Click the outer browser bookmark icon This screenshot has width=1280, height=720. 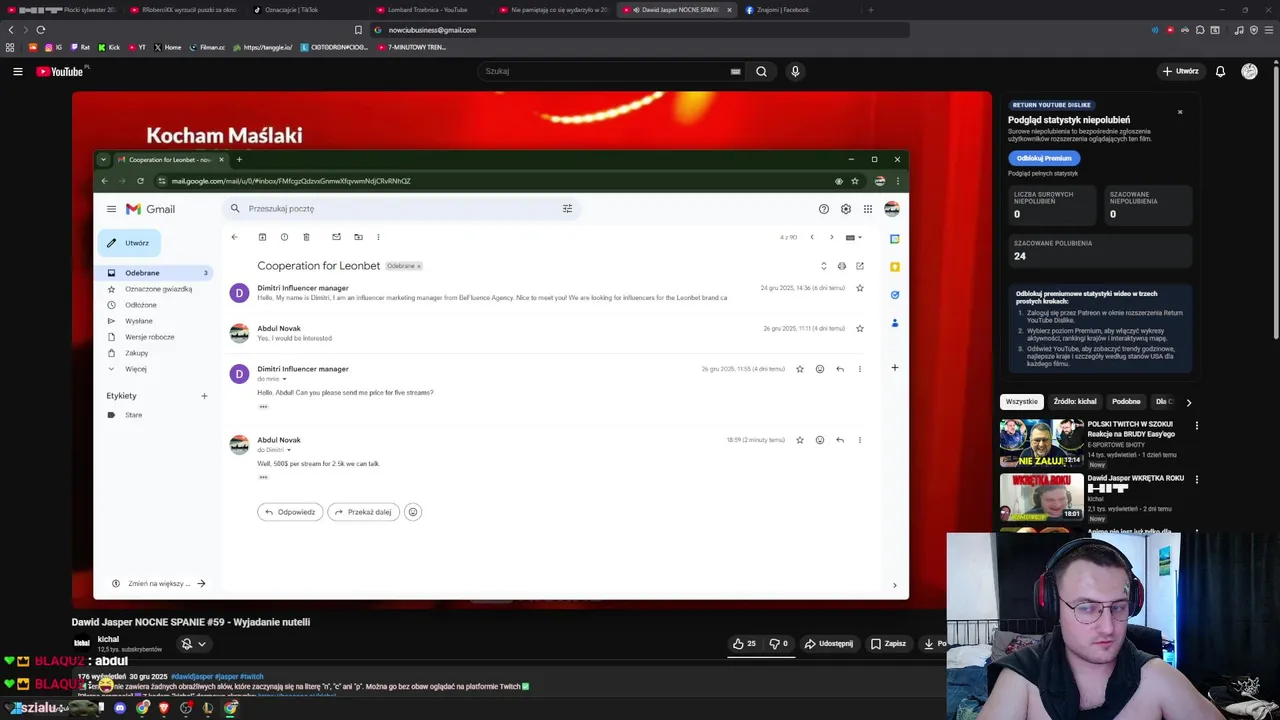[x=358, y=30]
